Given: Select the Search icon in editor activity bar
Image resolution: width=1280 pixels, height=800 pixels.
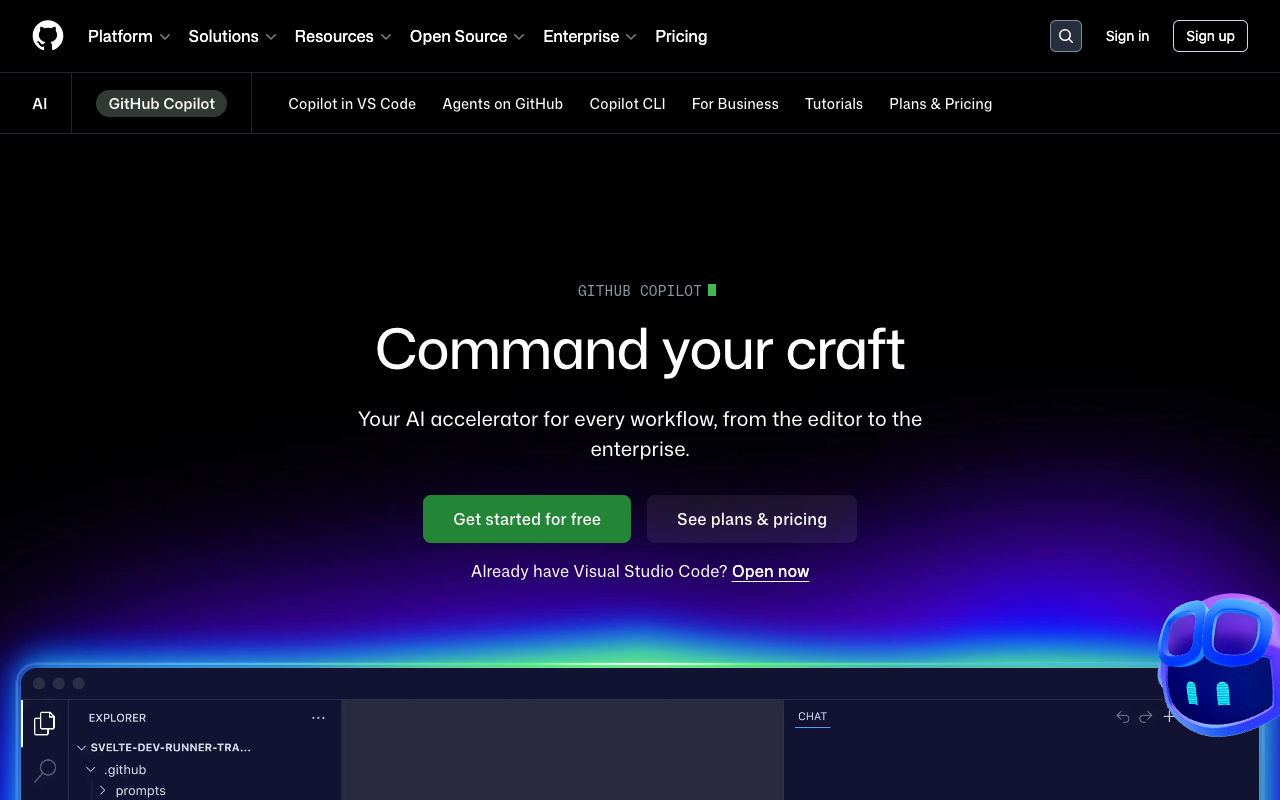Looking at the screenshot, I should tap(45, 770).
